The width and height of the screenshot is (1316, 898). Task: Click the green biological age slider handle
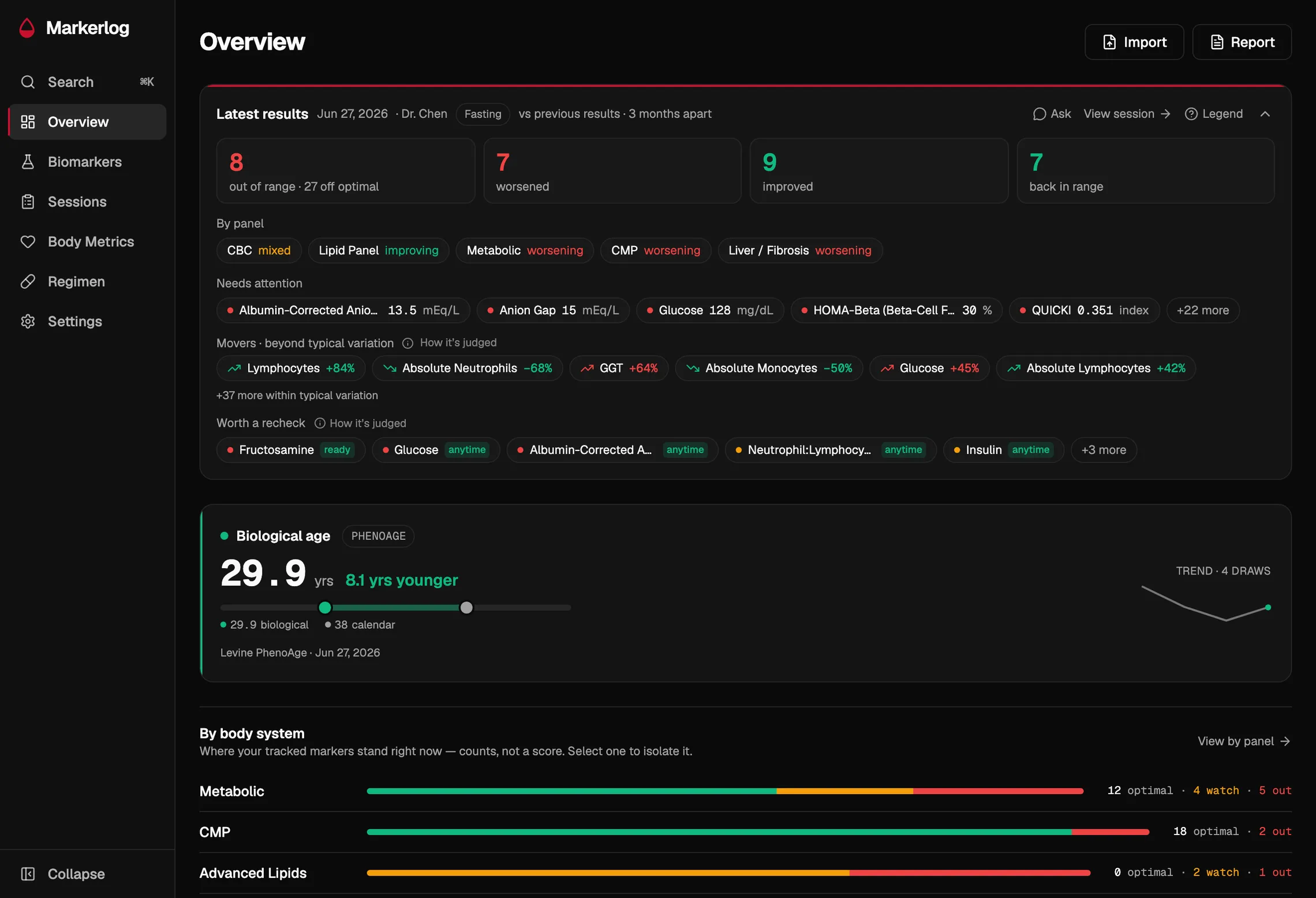pos(324,608)
